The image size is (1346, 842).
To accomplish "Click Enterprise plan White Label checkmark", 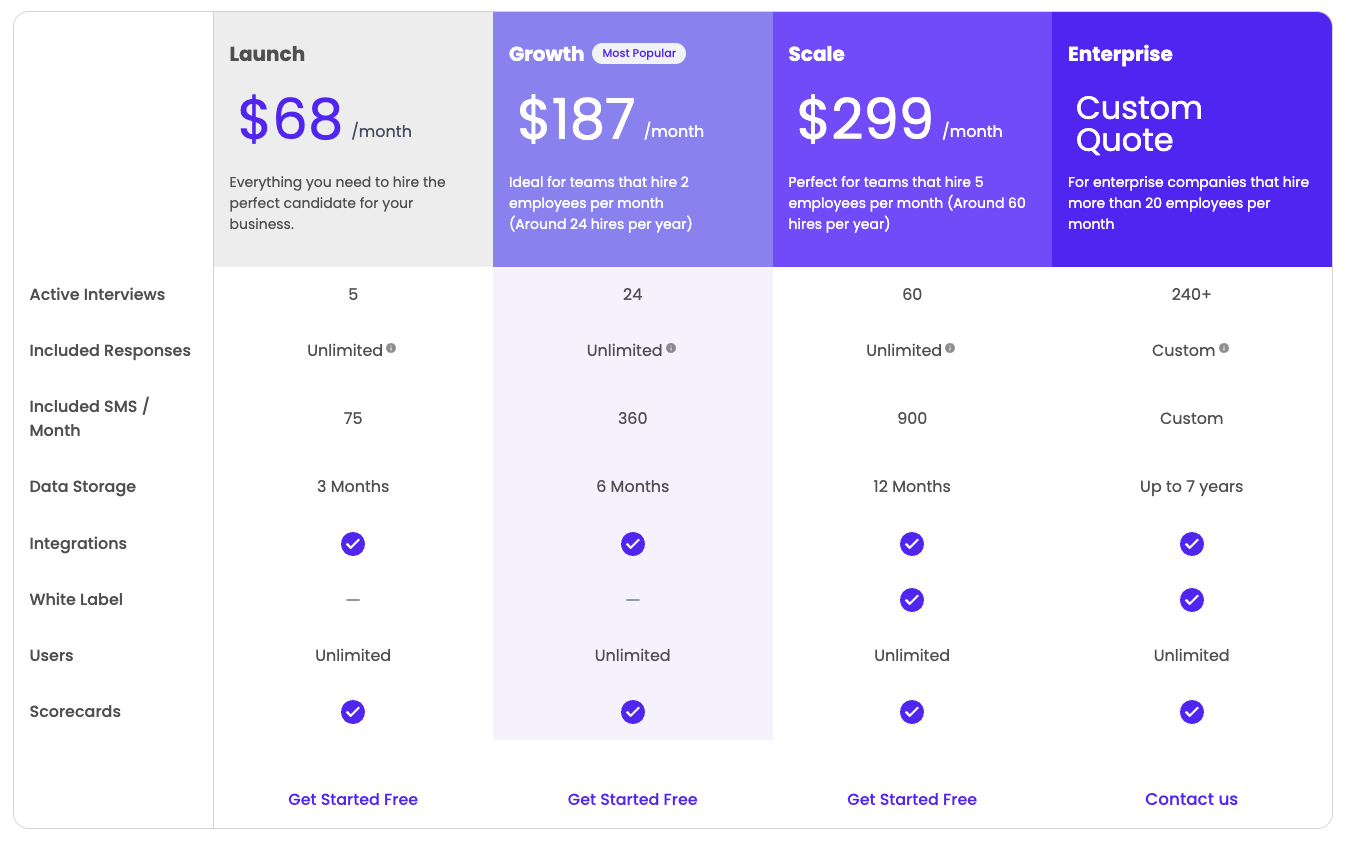I will pyautogui.click(x=1192, y=600).
